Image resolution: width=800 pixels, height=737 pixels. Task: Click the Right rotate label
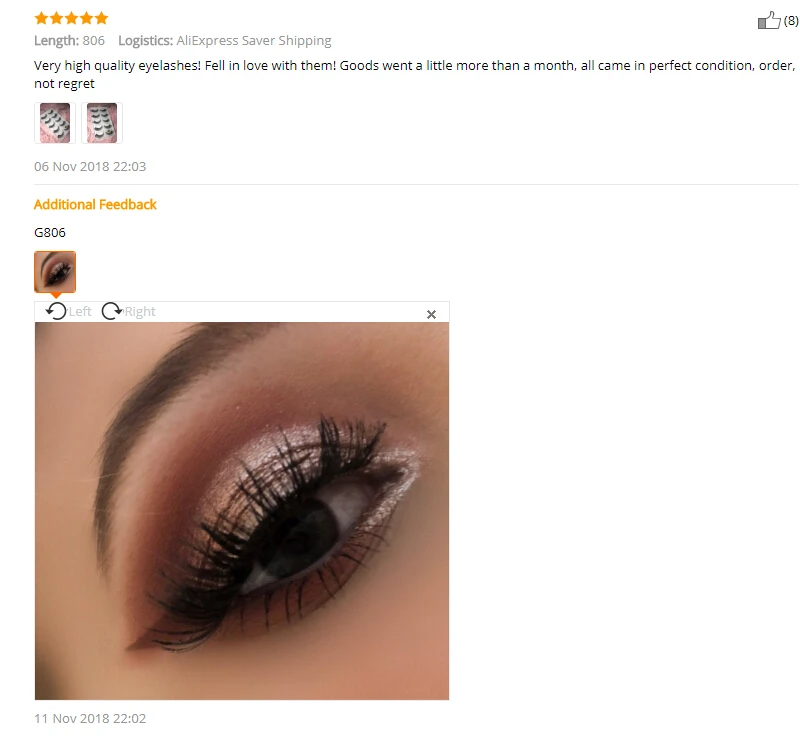point(140,311)
